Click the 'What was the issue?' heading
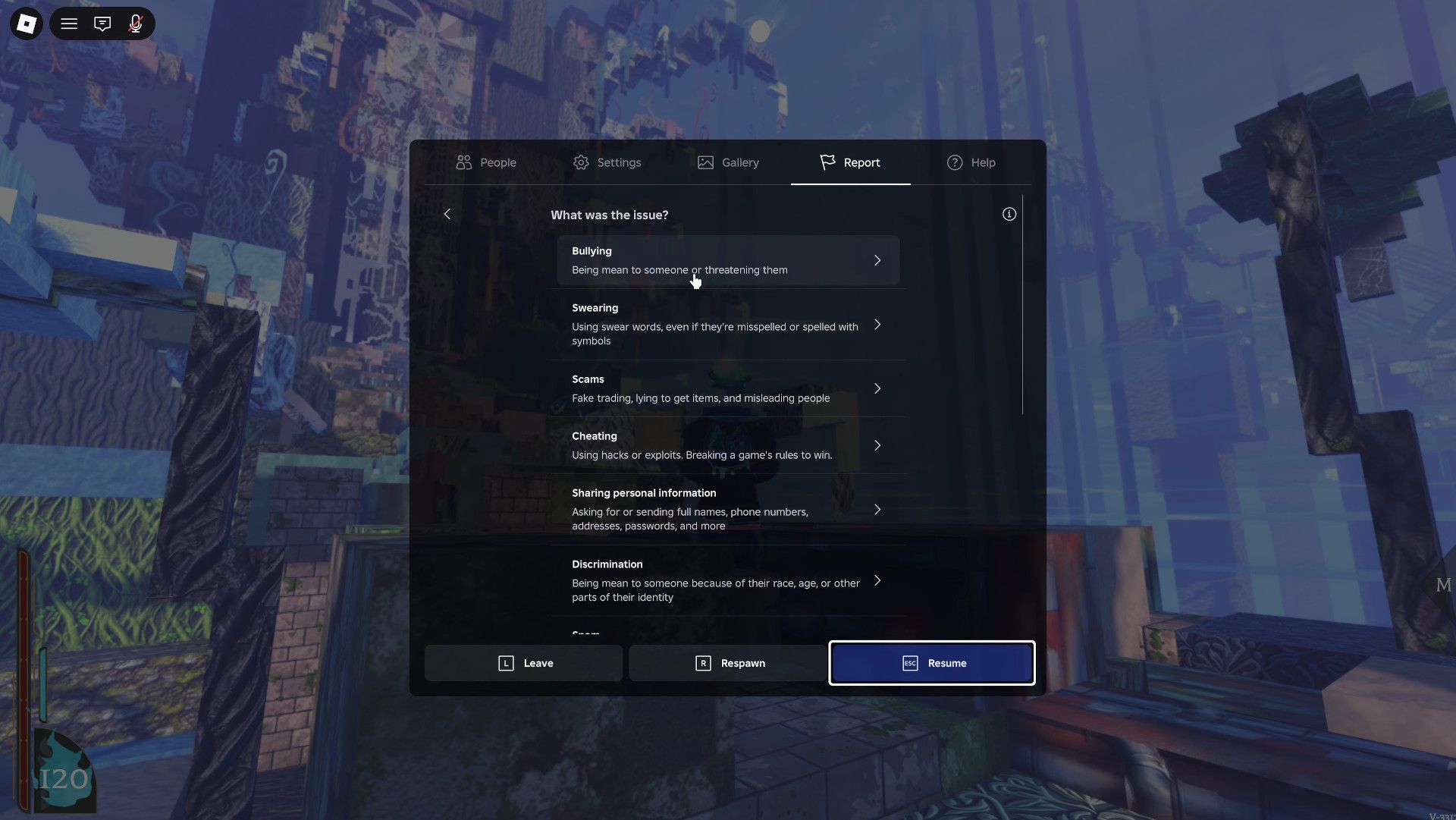1456x820 pixels. pos(609,215)
